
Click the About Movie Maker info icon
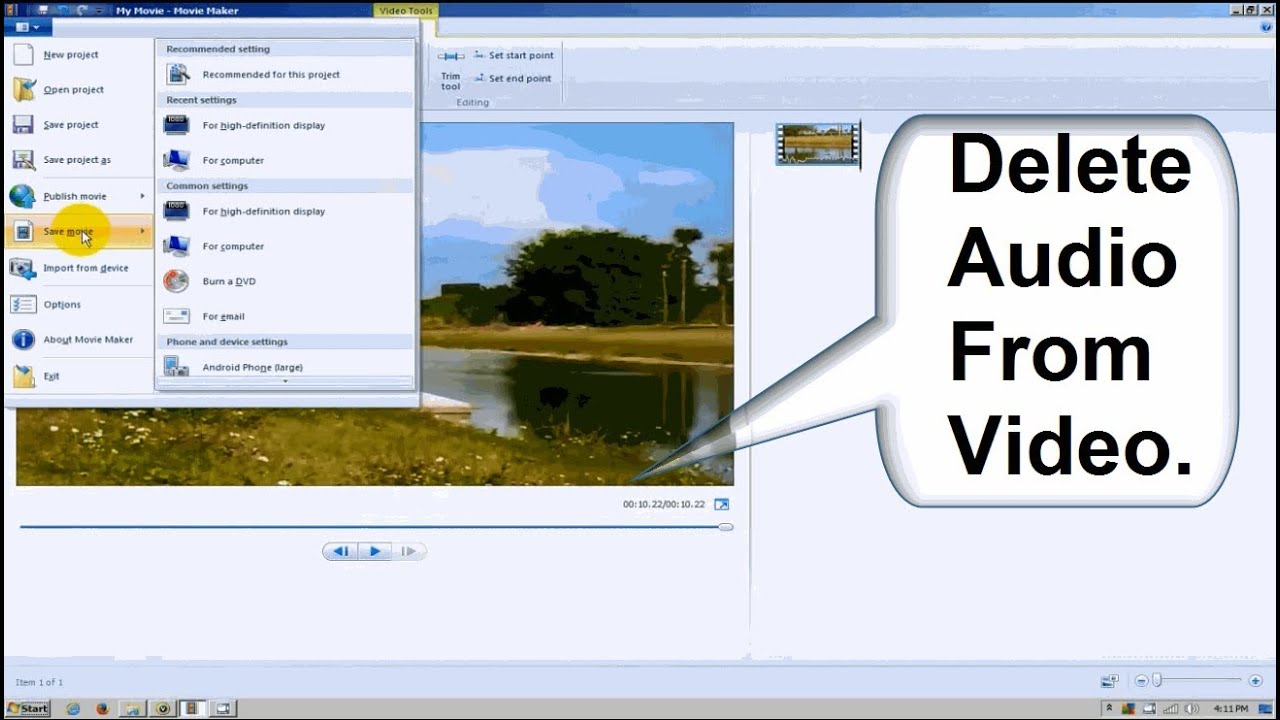point(22,339)
